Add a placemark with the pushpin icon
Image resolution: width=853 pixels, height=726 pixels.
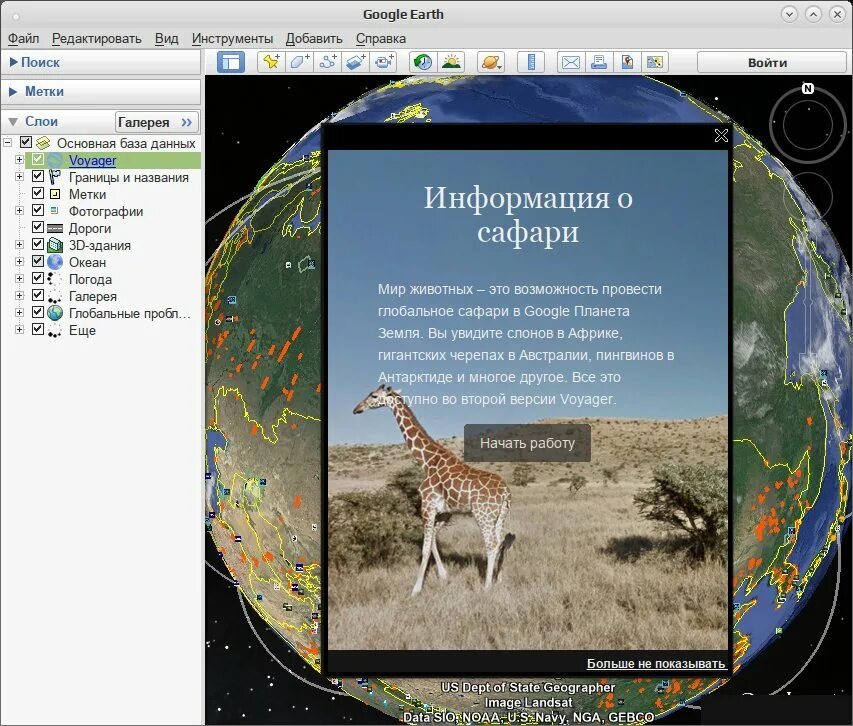pos(271,62)
